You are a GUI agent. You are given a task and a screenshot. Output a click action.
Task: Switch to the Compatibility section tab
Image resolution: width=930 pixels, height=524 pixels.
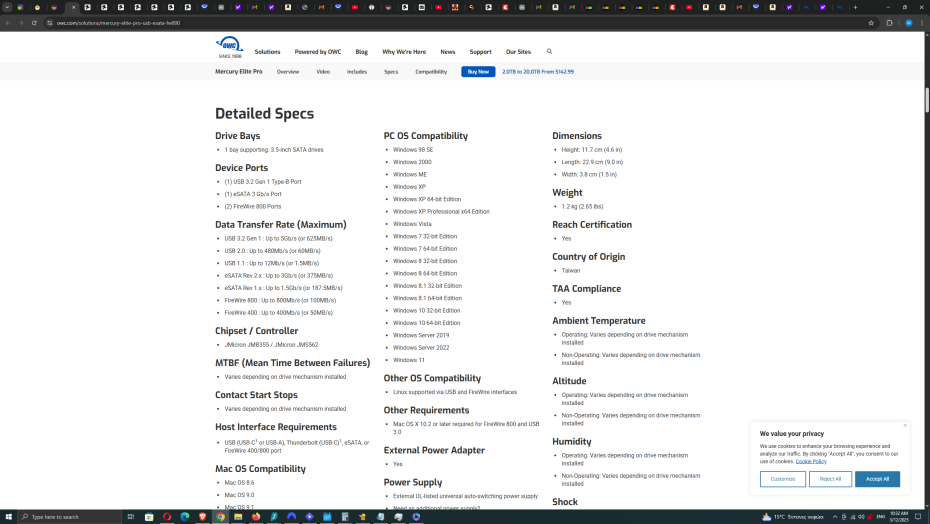(x=431, y=72)
